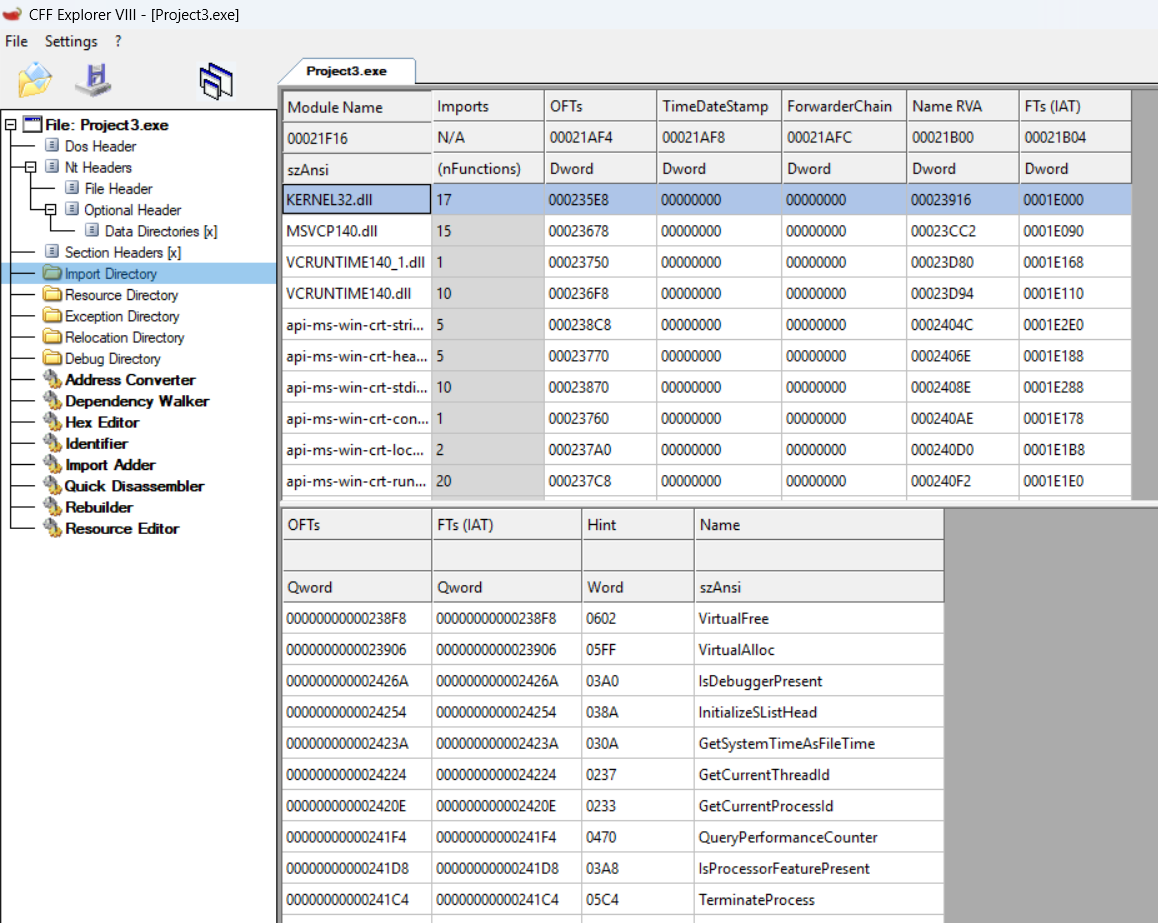Click the Dependency Walker tool icon
1158x923 pixels.
52,400
